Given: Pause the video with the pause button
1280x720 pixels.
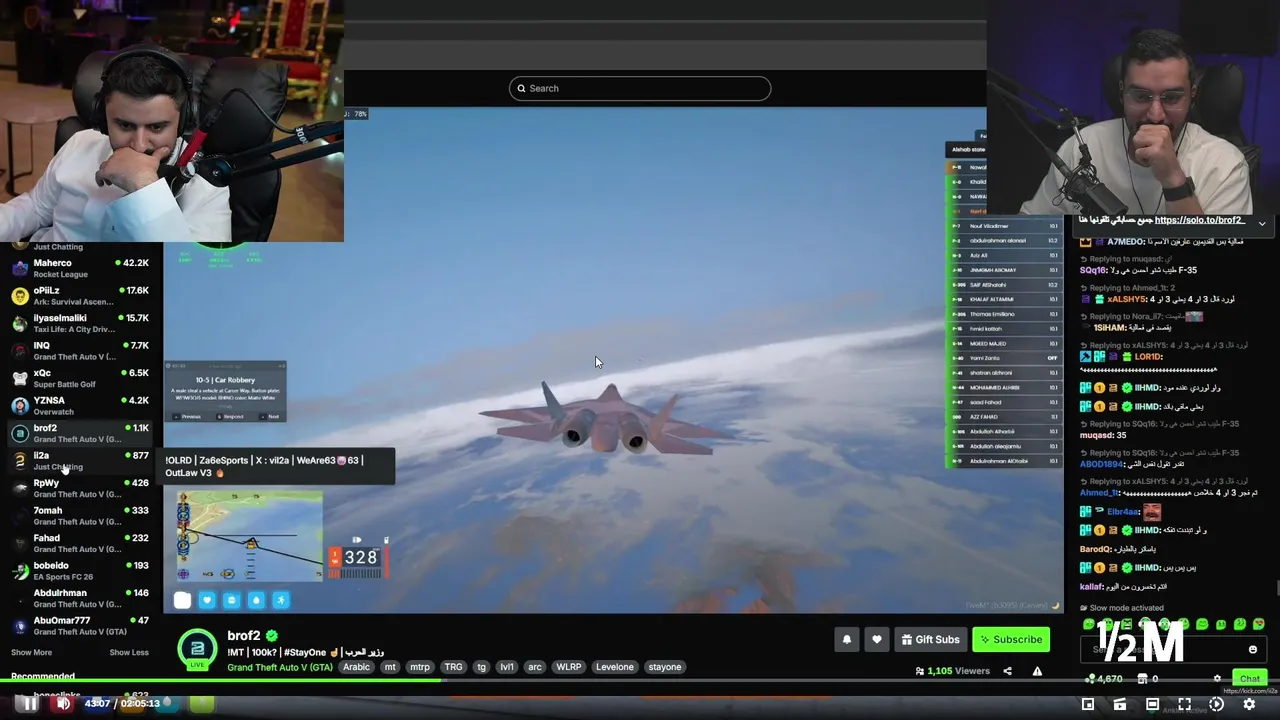Looking at the screenshot, I should 30,704.
